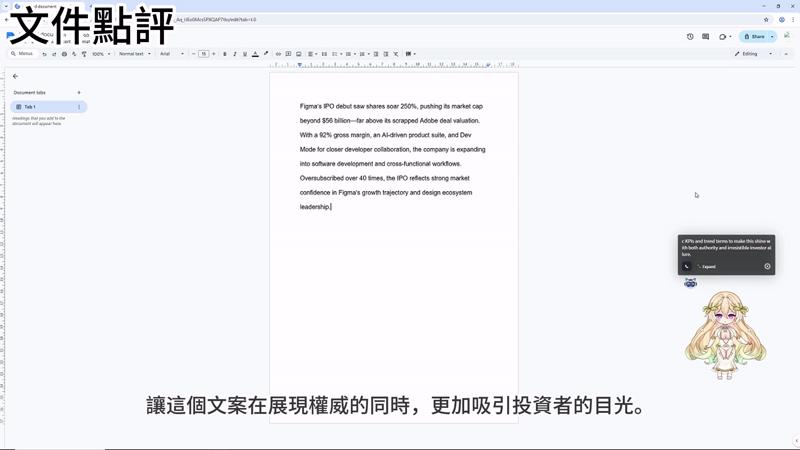The width and height of the screenshot is (800, 450).
Task: Open the Bulleted list dropdown
Action: (x=350, y=54)
